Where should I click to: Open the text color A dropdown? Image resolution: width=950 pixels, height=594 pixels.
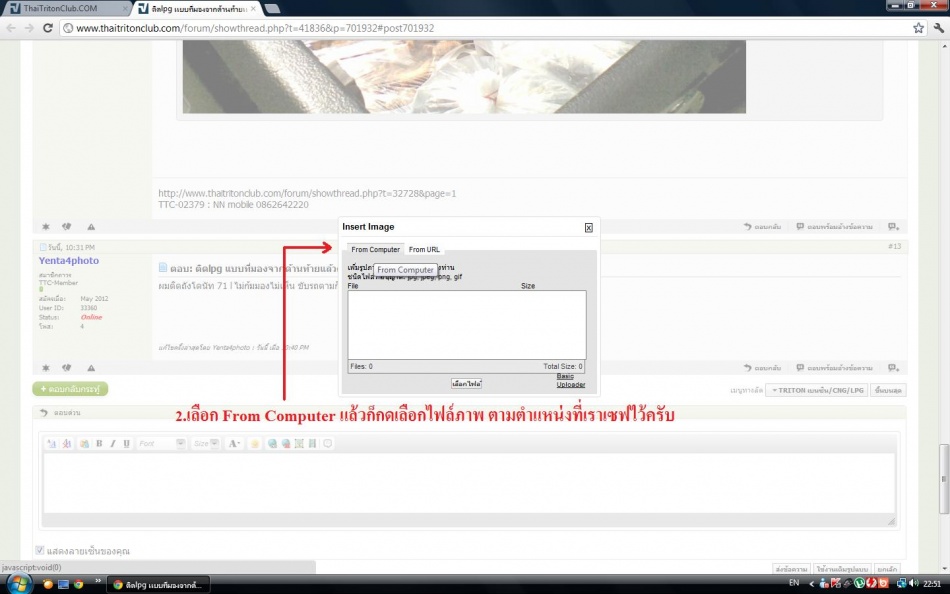[x=234, y=443]
